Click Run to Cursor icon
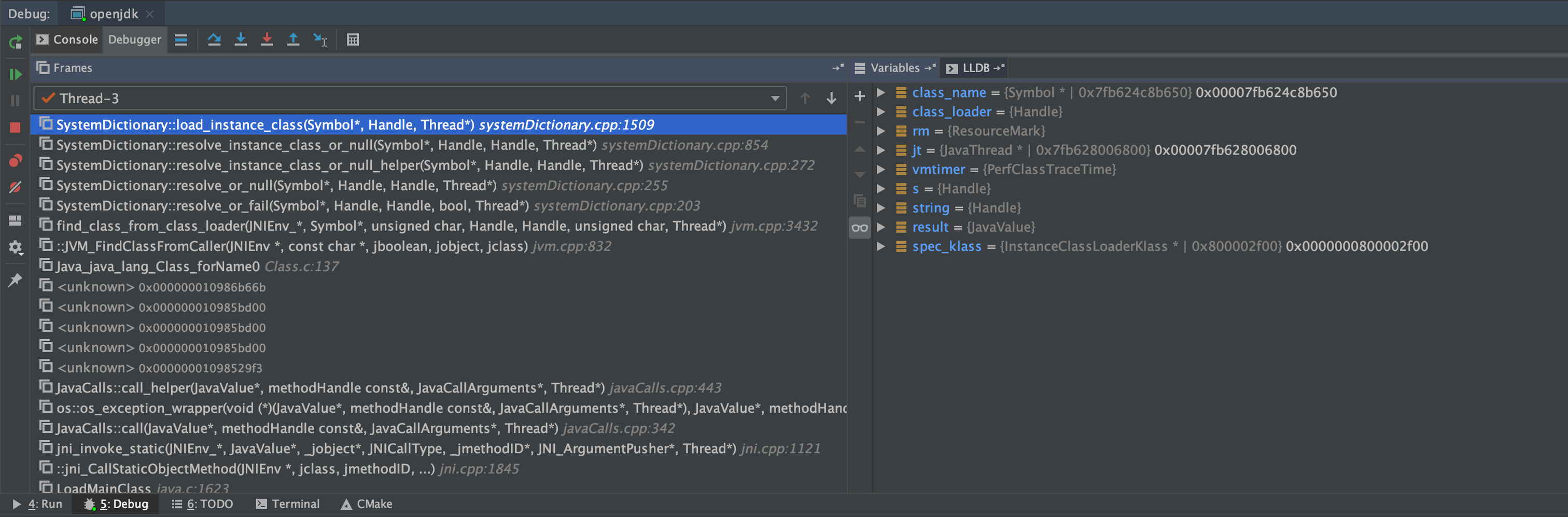 coord(319,39)
